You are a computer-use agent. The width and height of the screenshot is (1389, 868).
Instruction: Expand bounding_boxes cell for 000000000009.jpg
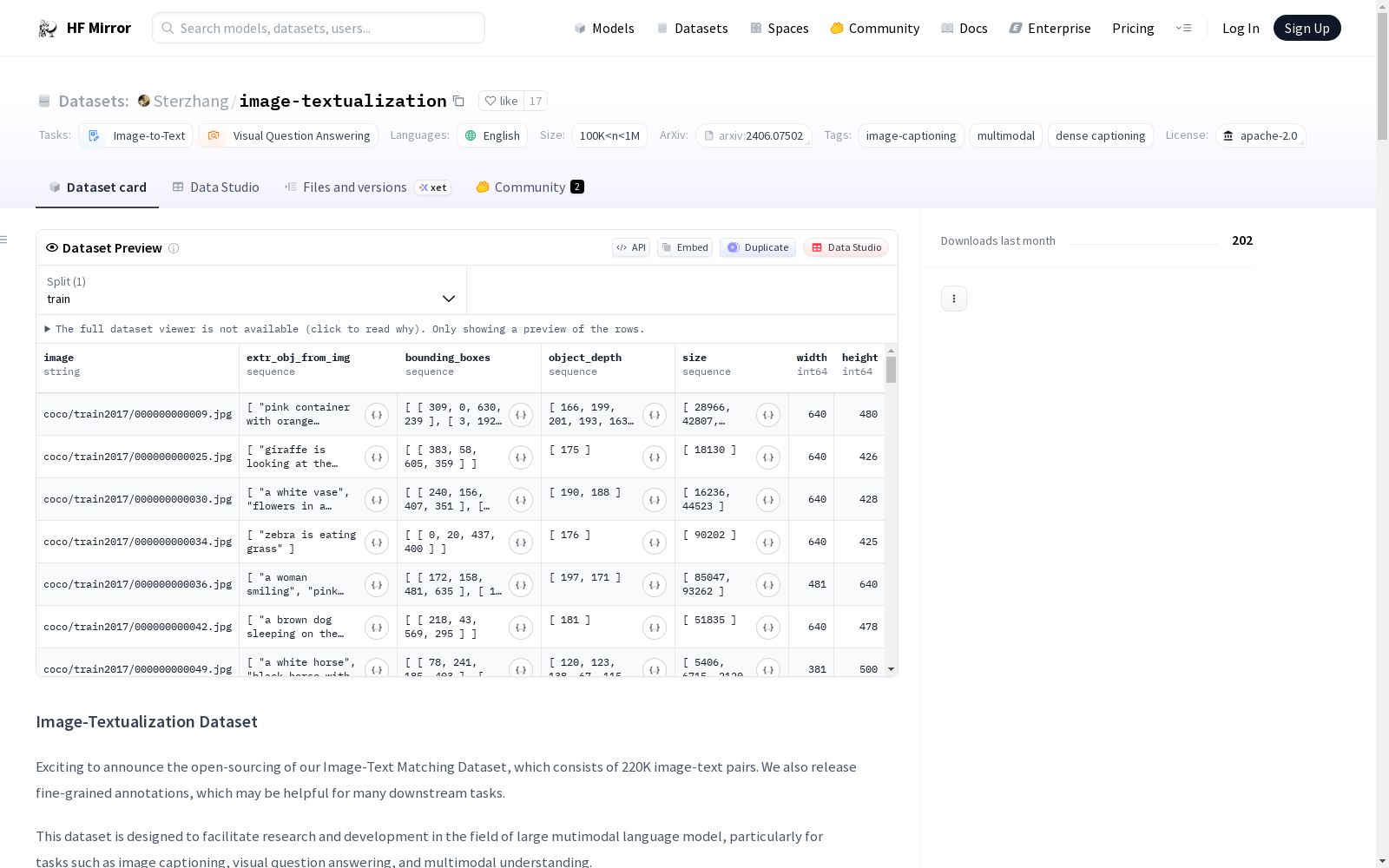521,415
